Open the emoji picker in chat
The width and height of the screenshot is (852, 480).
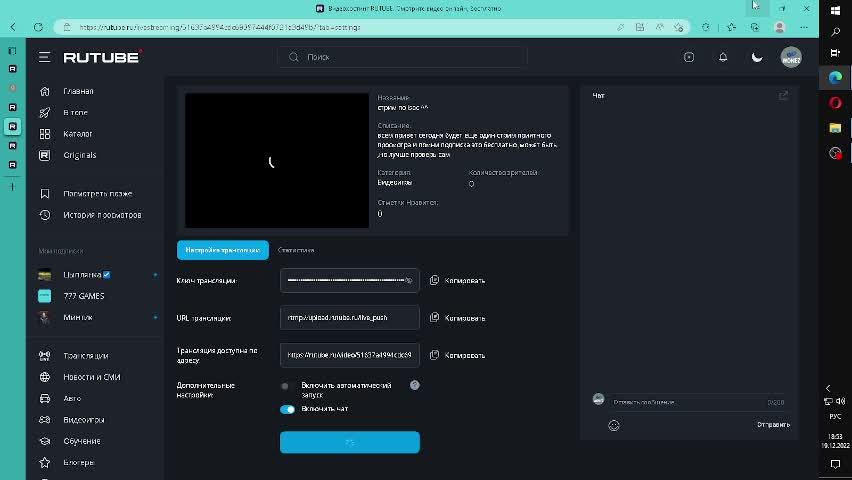[x=614, y=426]
